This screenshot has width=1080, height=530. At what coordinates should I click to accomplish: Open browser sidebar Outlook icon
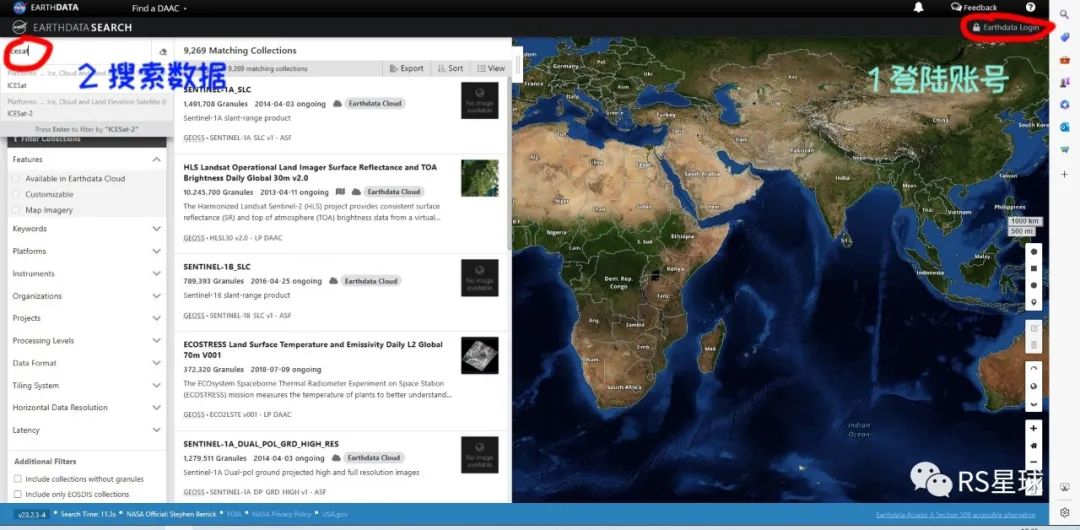[x=1065, y=128]
